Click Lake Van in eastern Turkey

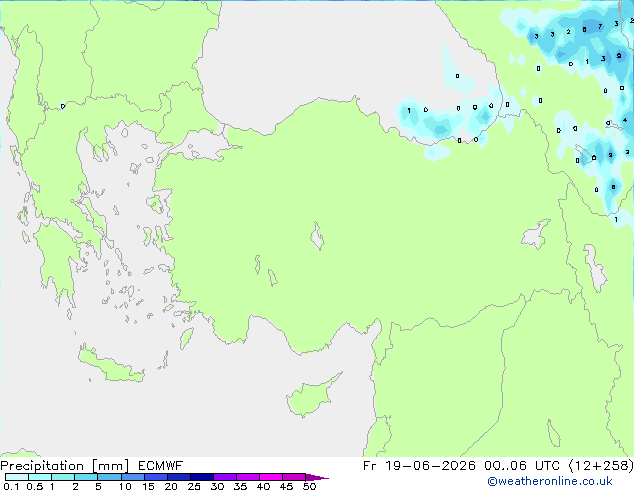[536, 234]
